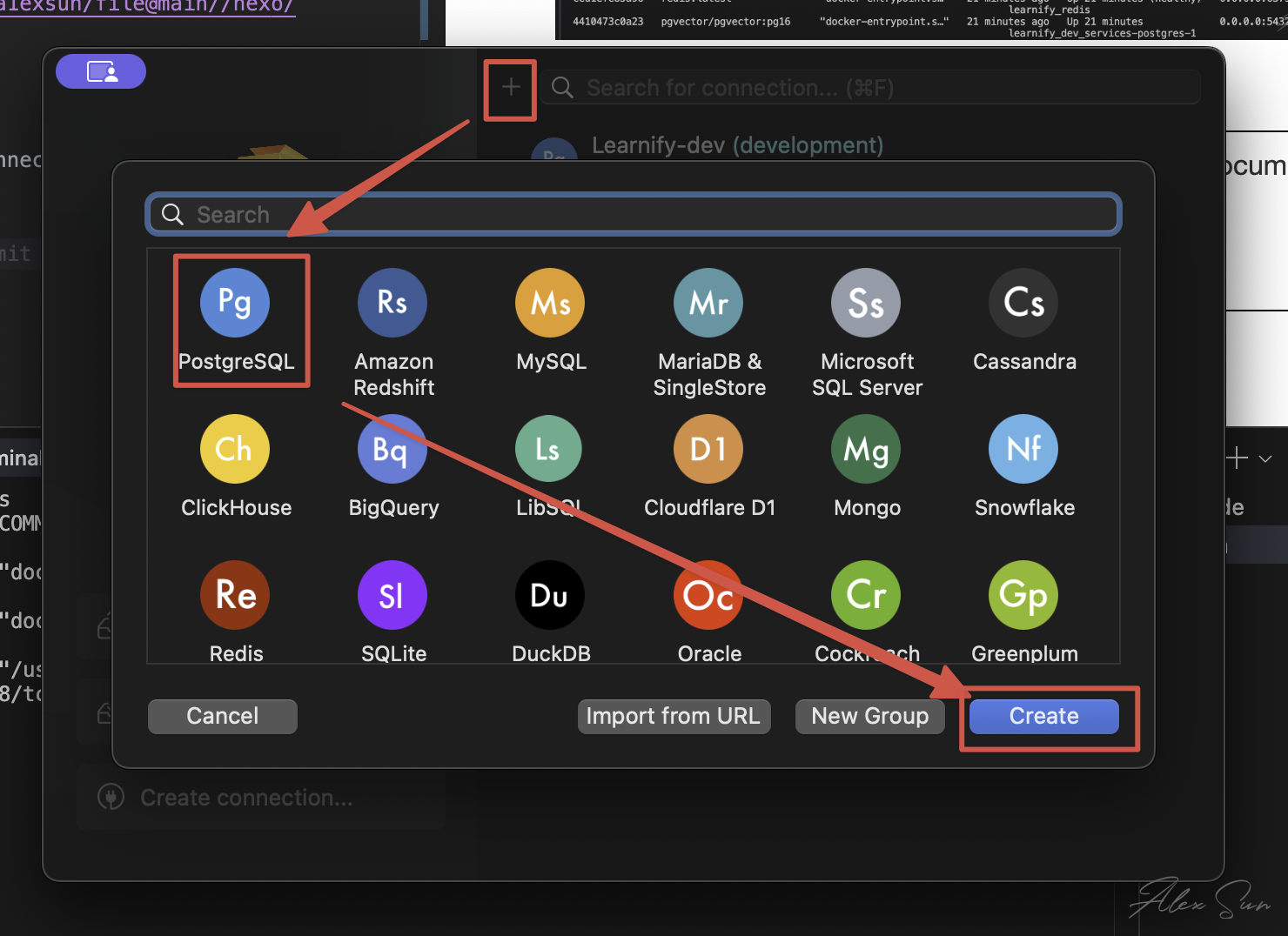
Task: Pick the BigQuery icon
Action: tap(392, 449)
